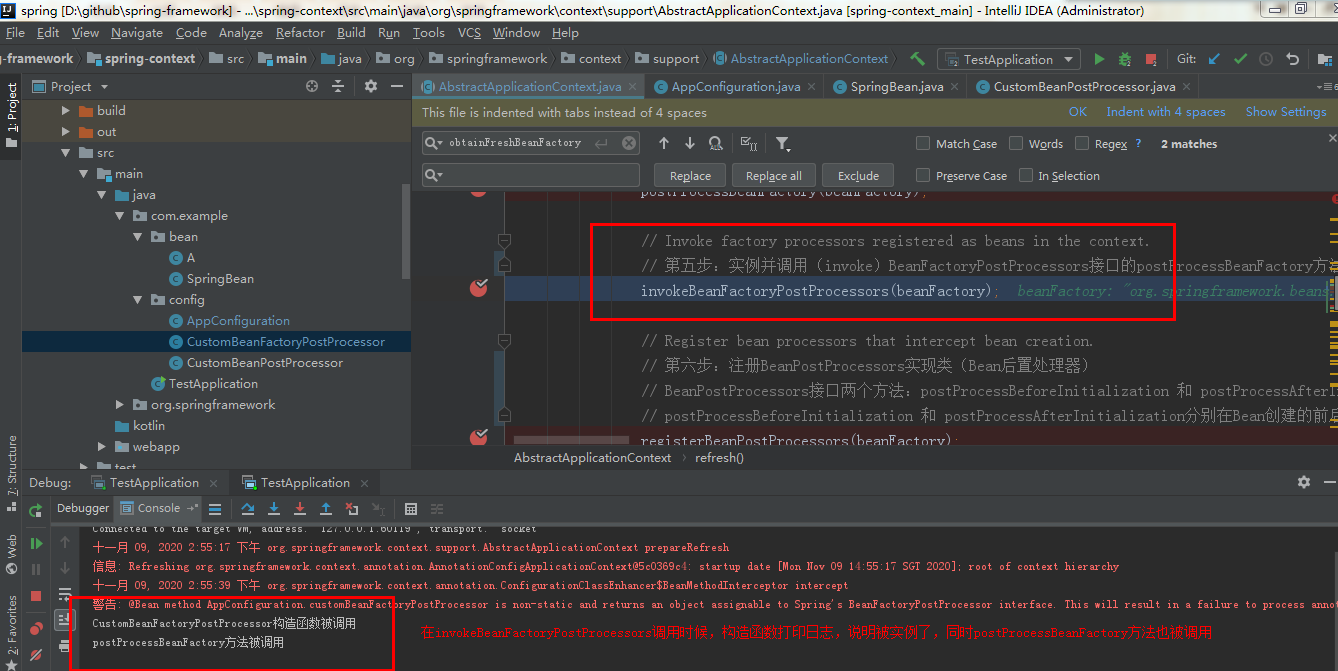Click mute breakpoints icon
The height and width of the screenshot is (671, 1338).
(36, 655)
